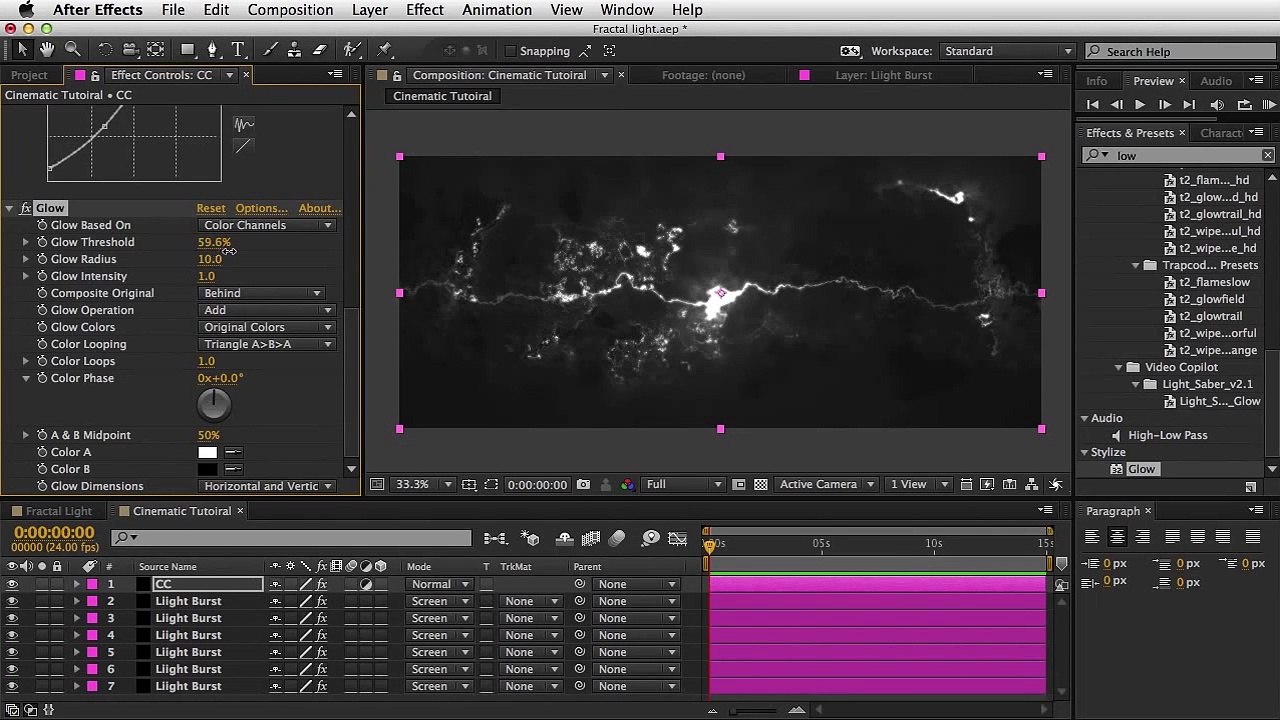Image resolution: width=1280 pixels, height=720 pixels.
Task: Expand layer 3 Light Burst properties
Action: point(76,618)
